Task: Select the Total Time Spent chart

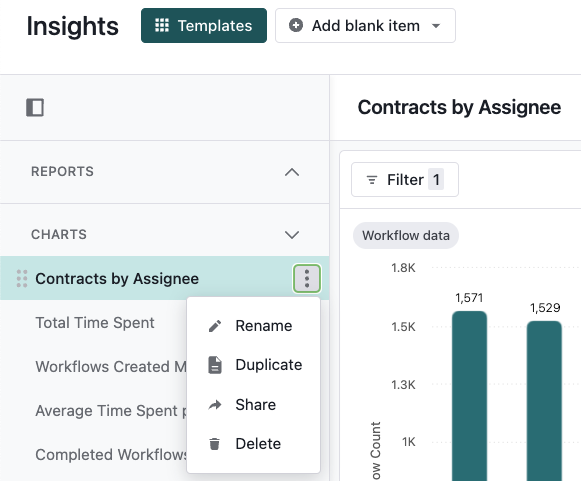Action: click(95, 323)
